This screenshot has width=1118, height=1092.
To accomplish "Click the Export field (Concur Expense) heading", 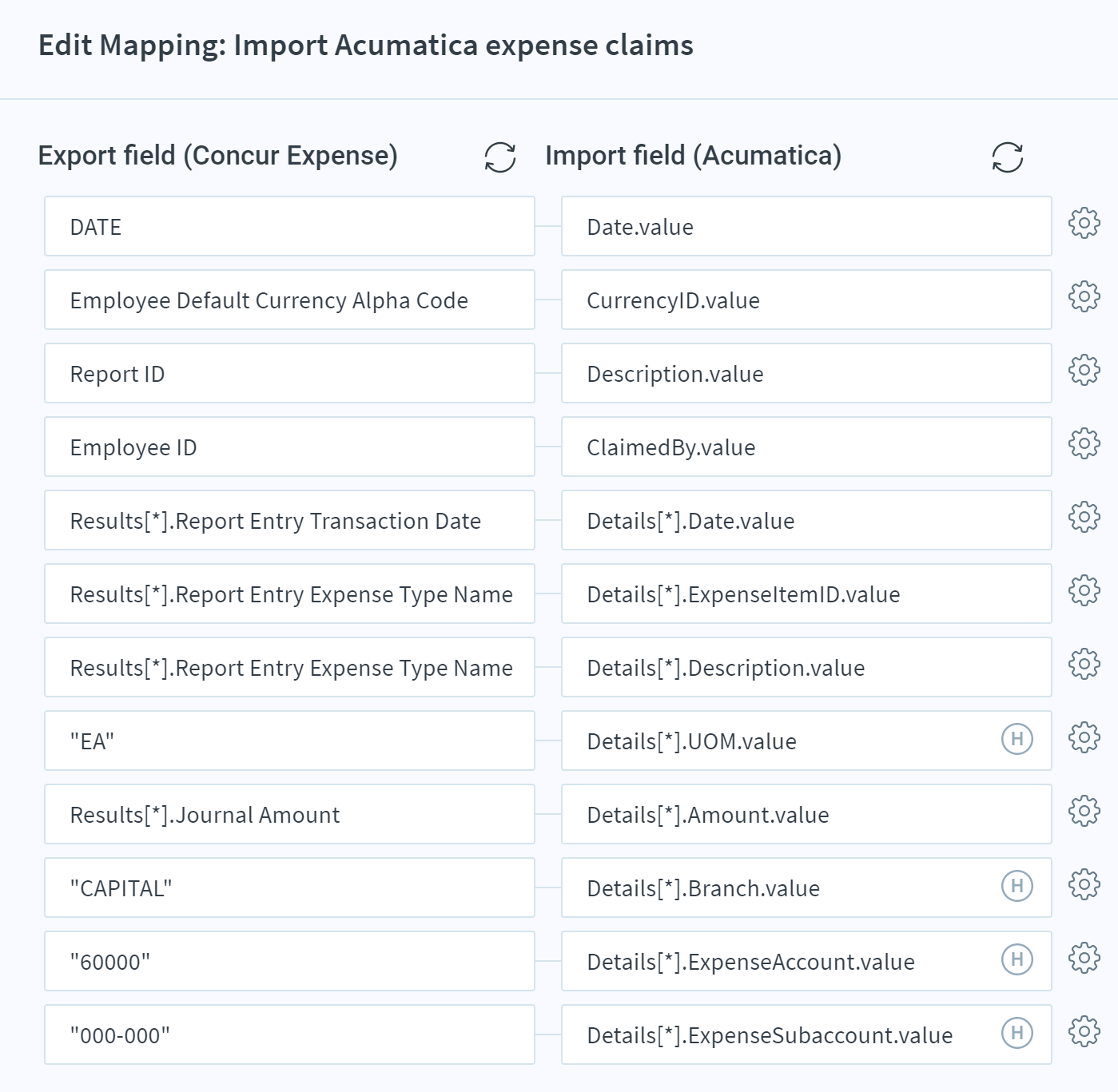I will [218, 156].
